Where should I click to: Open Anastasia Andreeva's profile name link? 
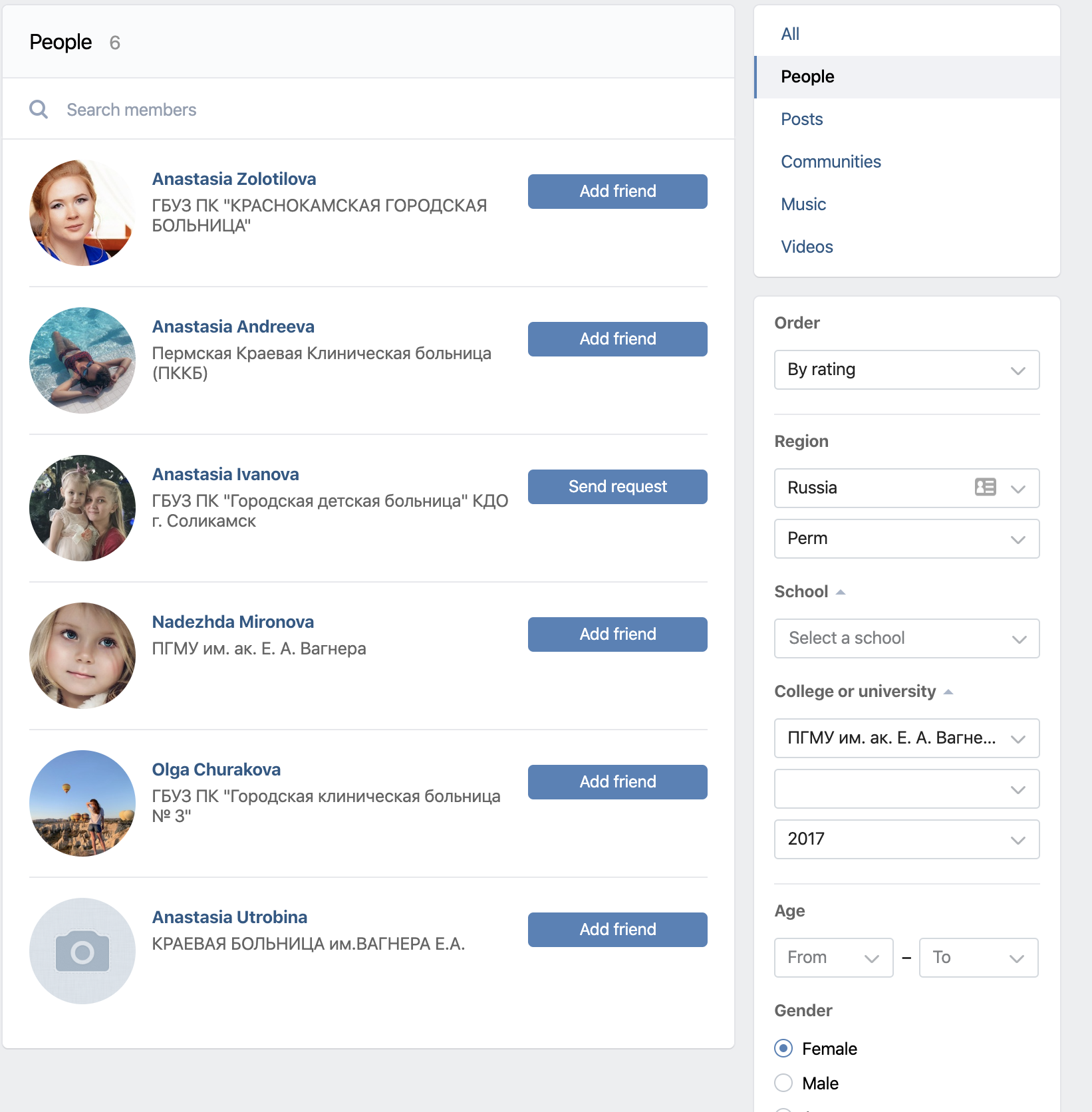(x=233, y=327)
